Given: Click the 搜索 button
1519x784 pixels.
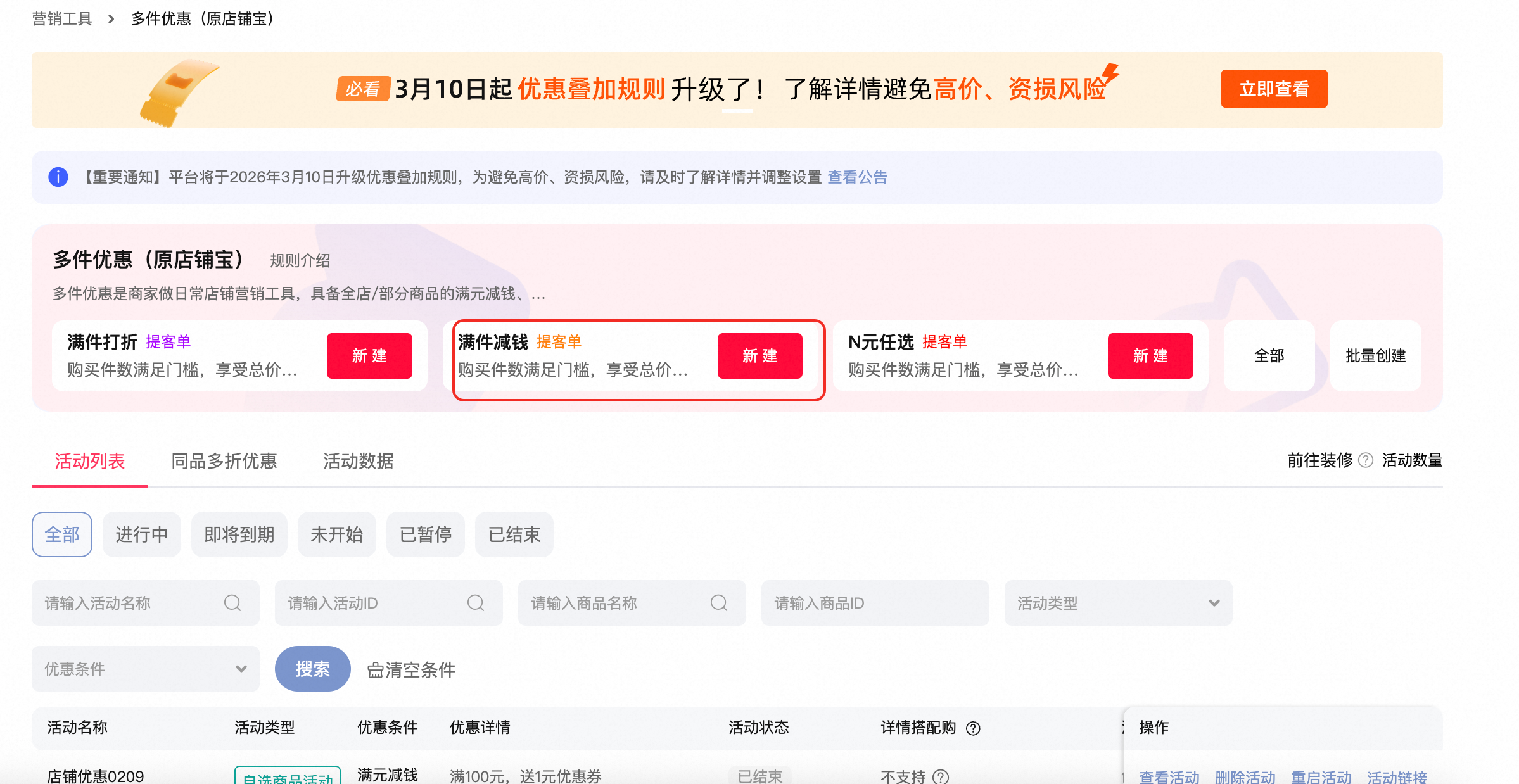Looking at the screenshot, I should click(x=313, y=669).
